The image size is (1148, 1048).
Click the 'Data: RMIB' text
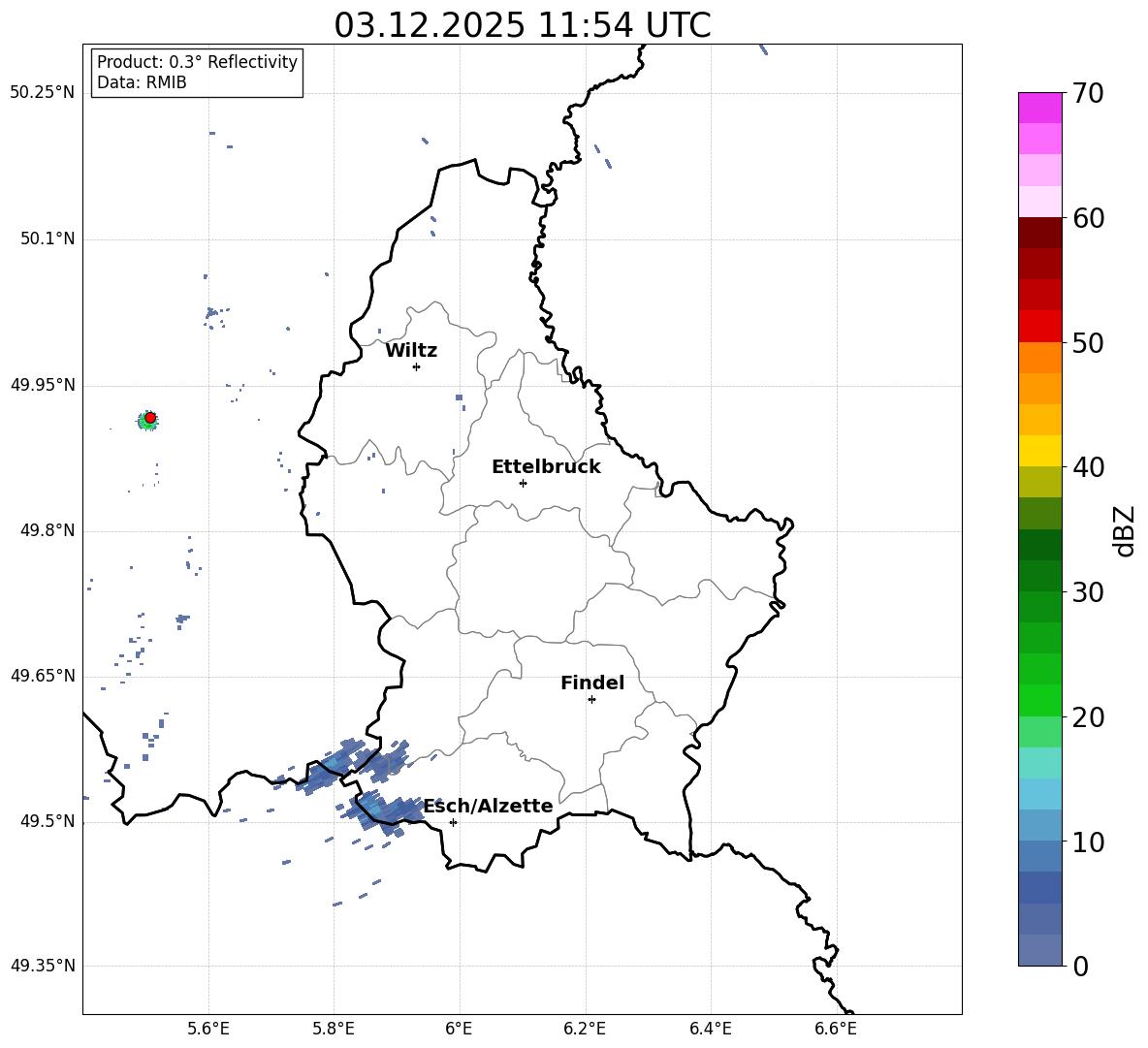click(x=142, y=82)
